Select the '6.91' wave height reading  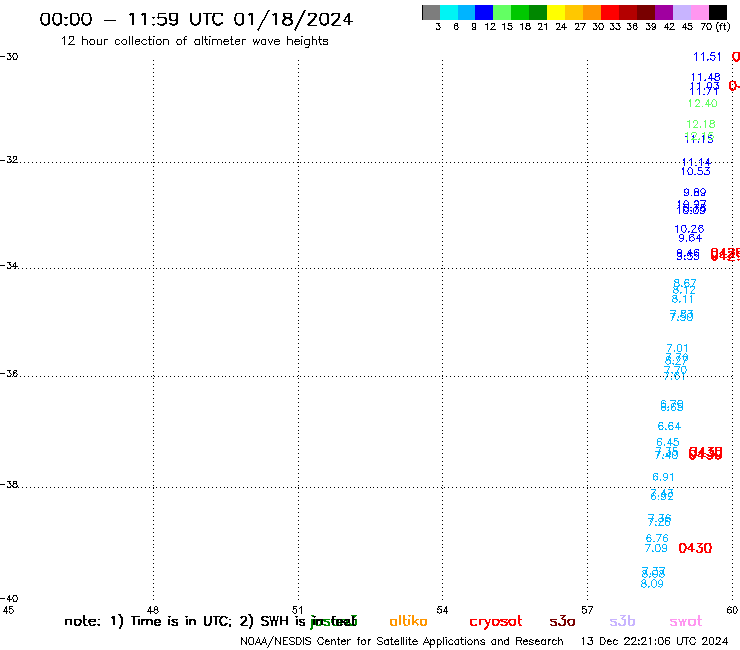click(663, 477)
